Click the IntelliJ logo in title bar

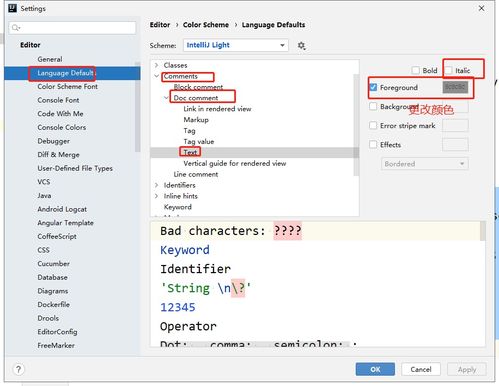pyautogui.click(x=12, y=8)
